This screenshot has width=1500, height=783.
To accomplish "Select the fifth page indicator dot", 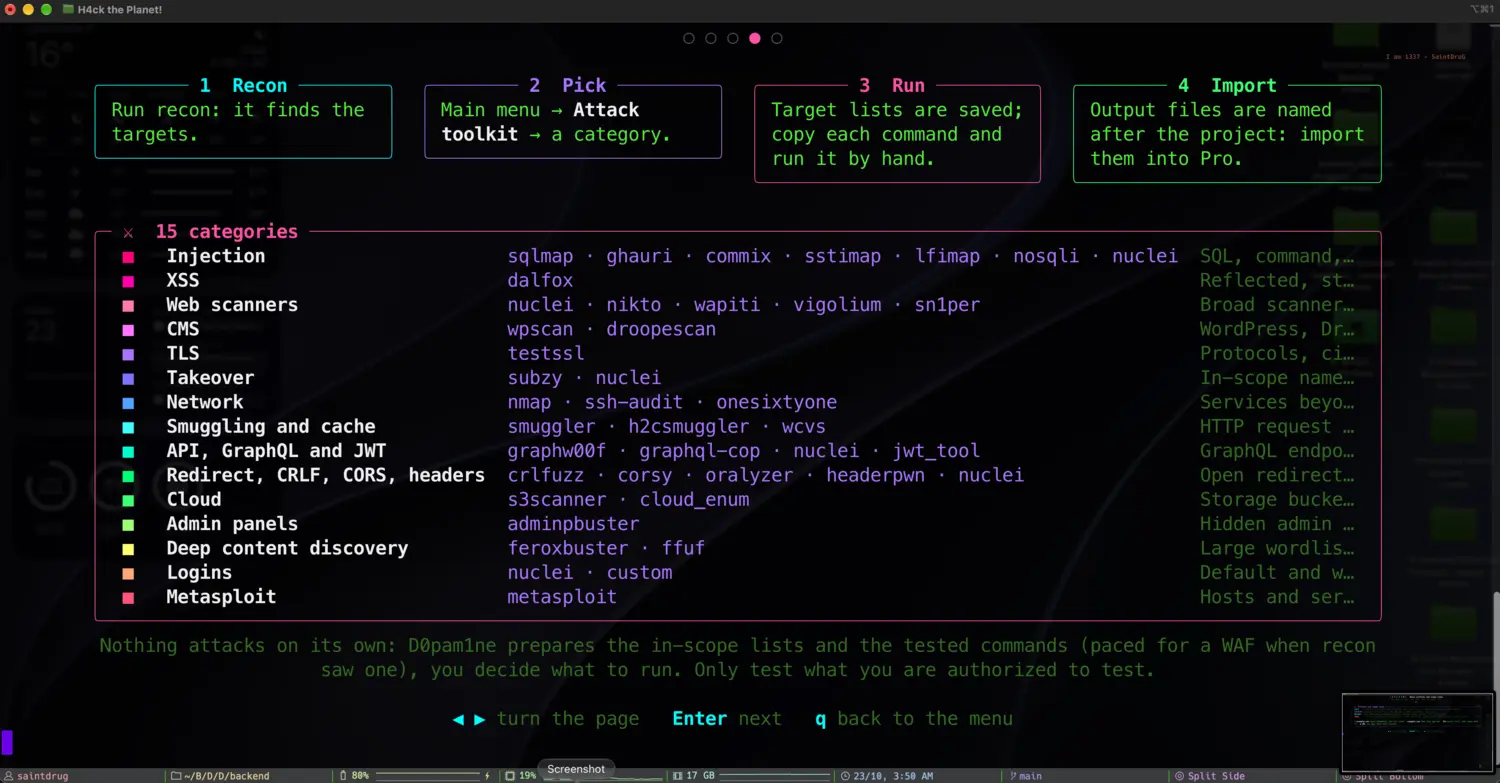I will coord(777,38).
